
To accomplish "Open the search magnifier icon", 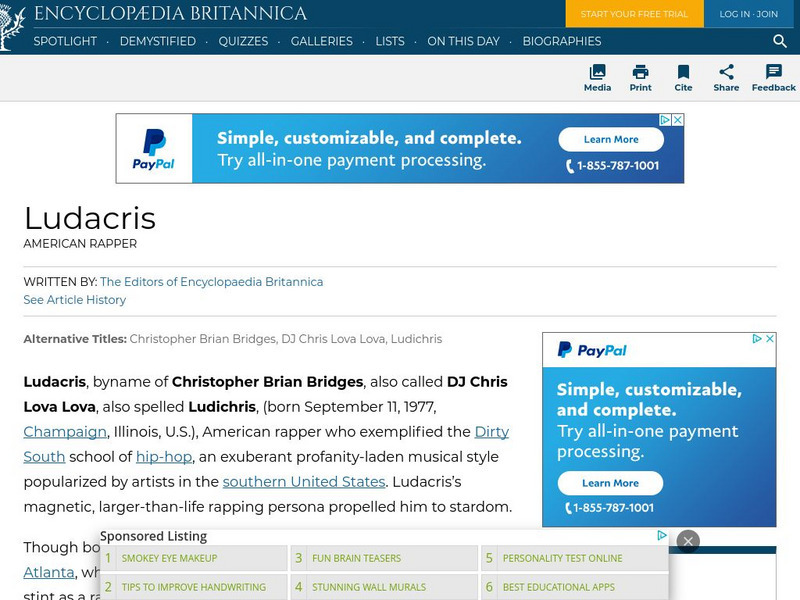I will tap(780, 41).
